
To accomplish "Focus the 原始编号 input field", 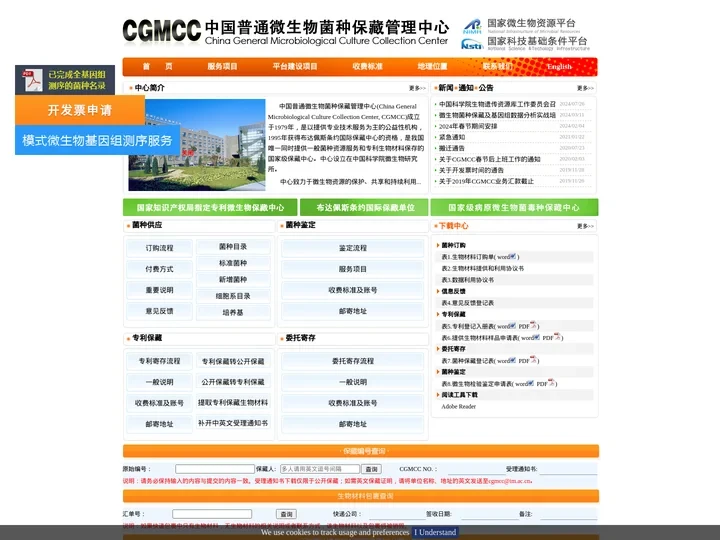I will tap(215, 469).
